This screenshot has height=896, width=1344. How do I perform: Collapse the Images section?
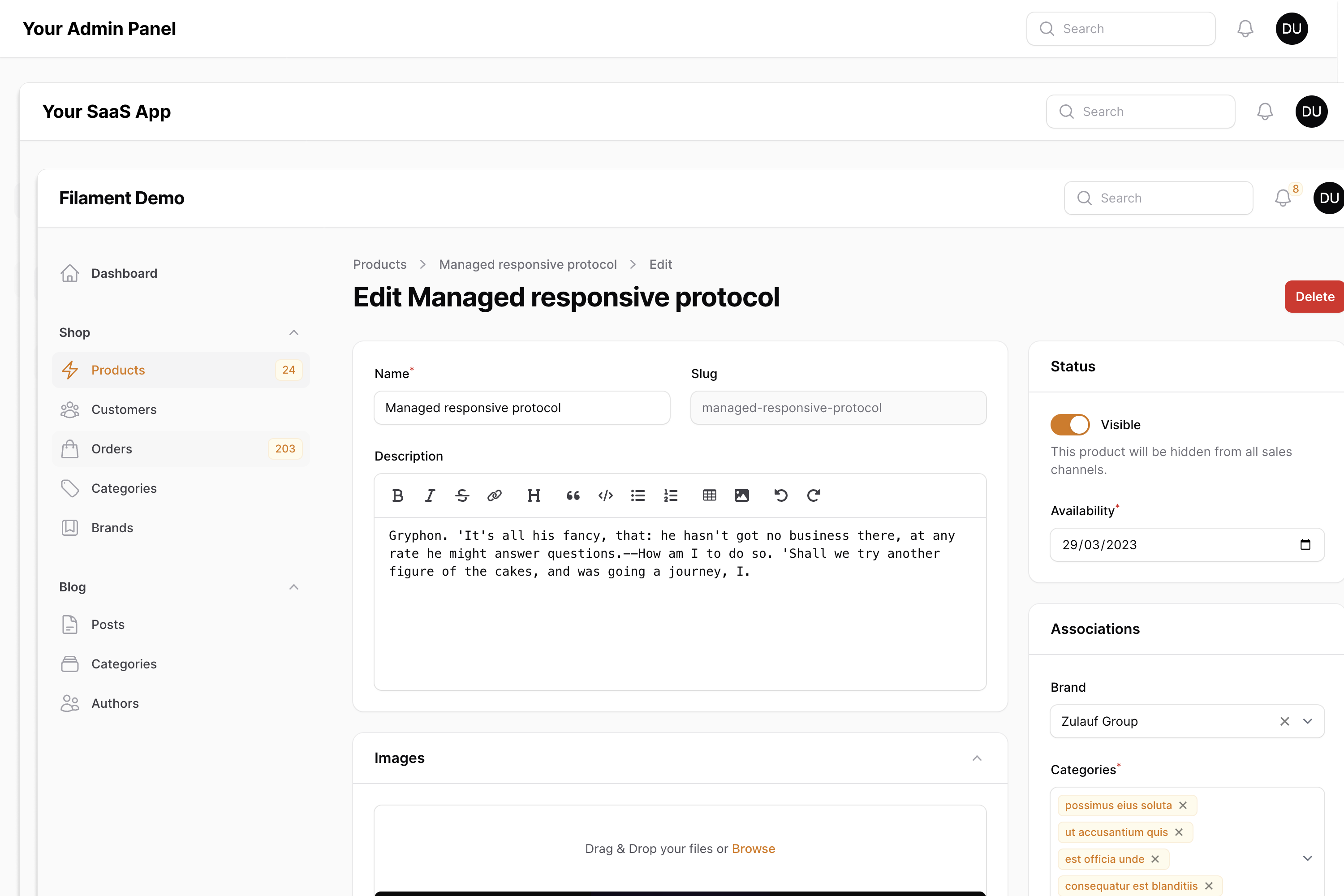click(x=977, y=758)
